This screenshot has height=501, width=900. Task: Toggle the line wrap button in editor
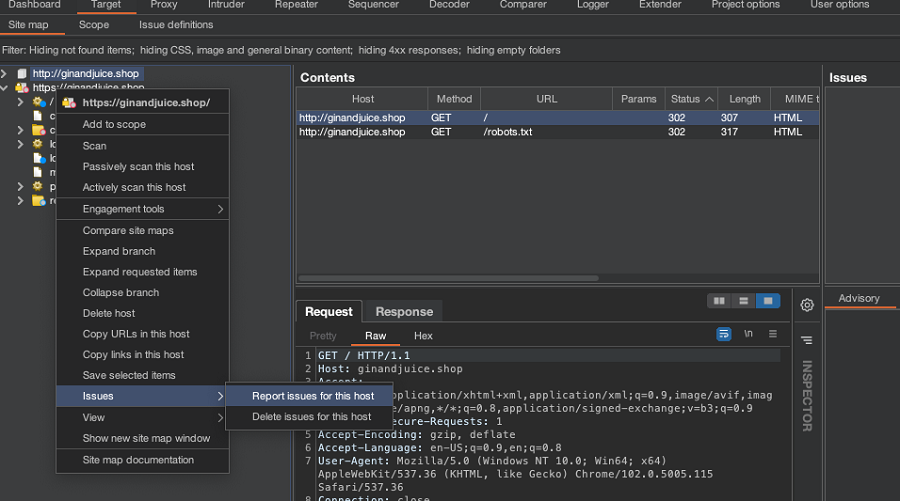tap(724, 334)
